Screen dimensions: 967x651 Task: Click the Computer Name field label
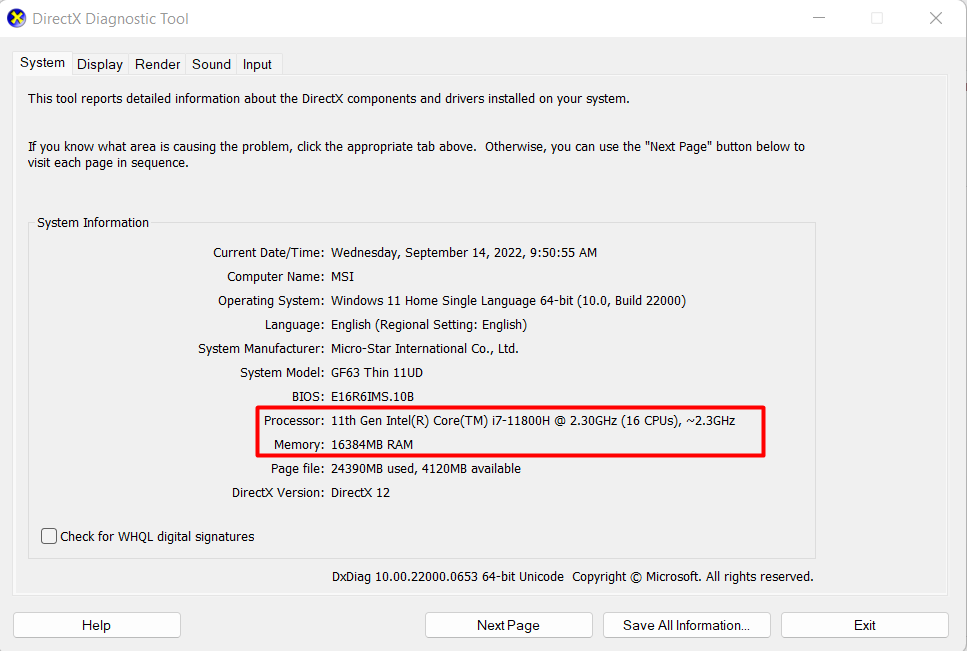(275, 277)
